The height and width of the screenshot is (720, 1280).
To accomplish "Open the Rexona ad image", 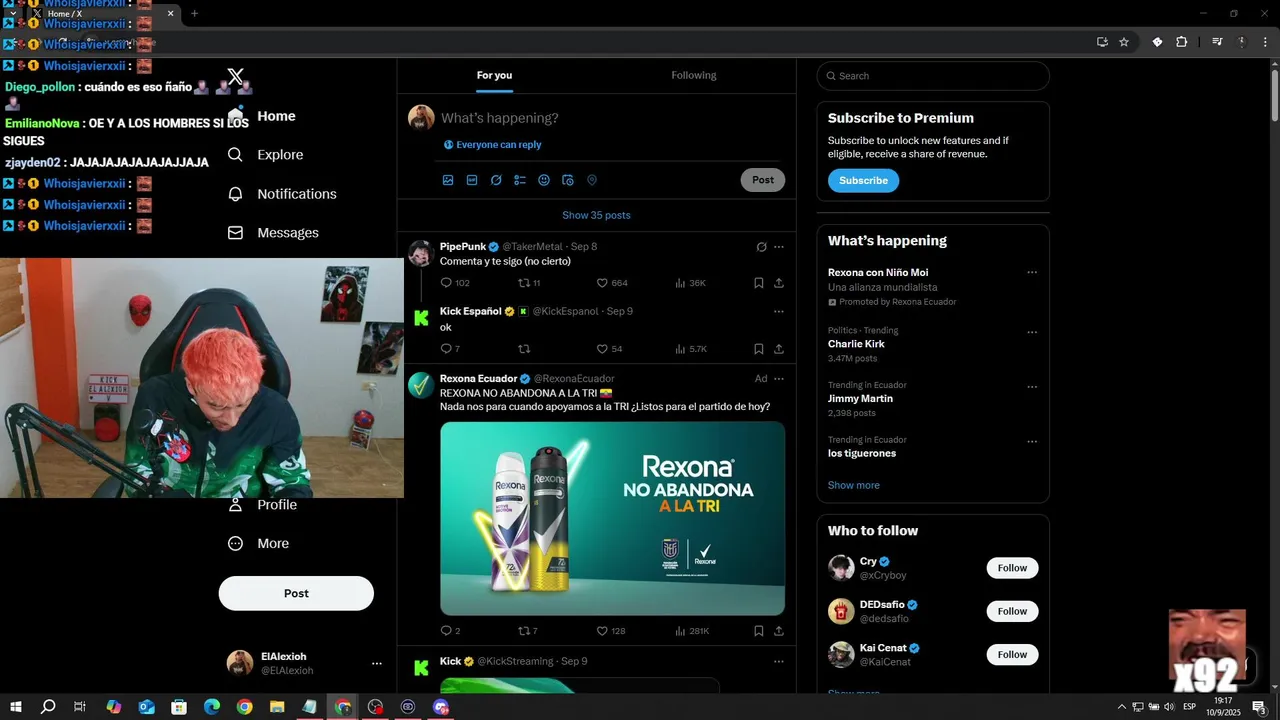I will (612, 518).
